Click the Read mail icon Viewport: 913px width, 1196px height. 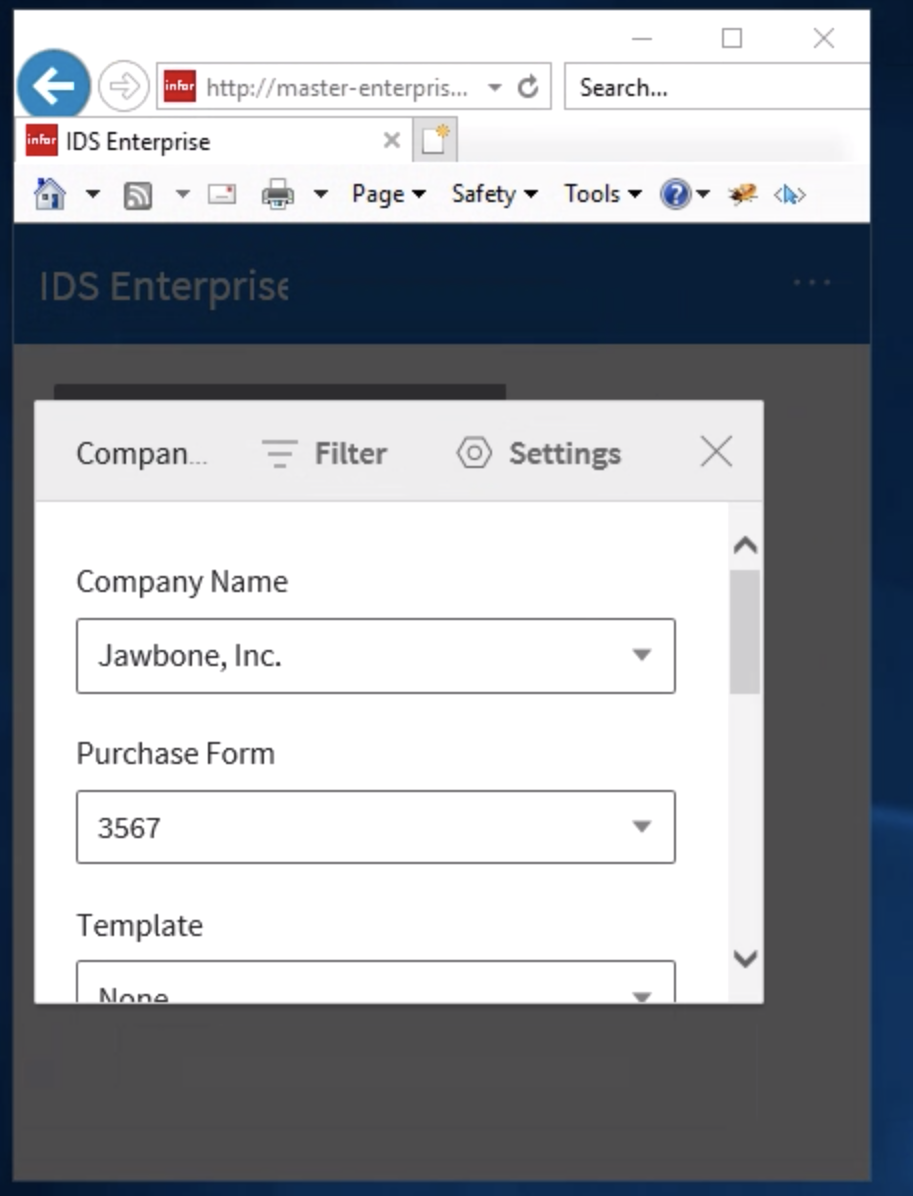tap(222, 195)
